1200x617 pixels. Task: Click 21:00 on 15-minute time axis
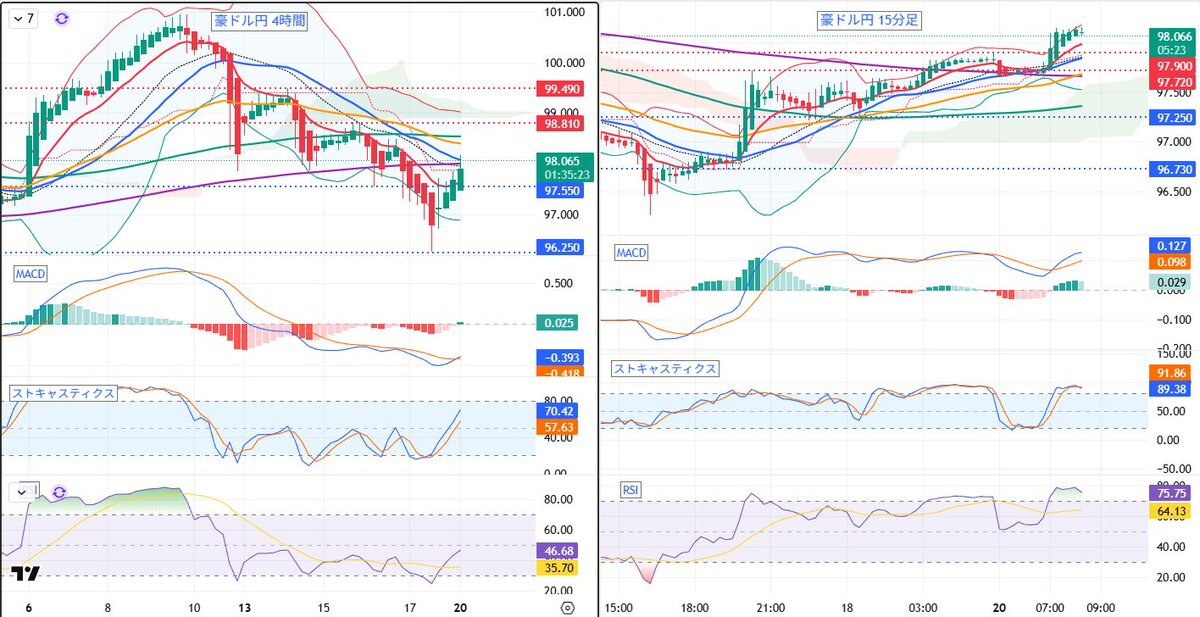pos(771,607)
